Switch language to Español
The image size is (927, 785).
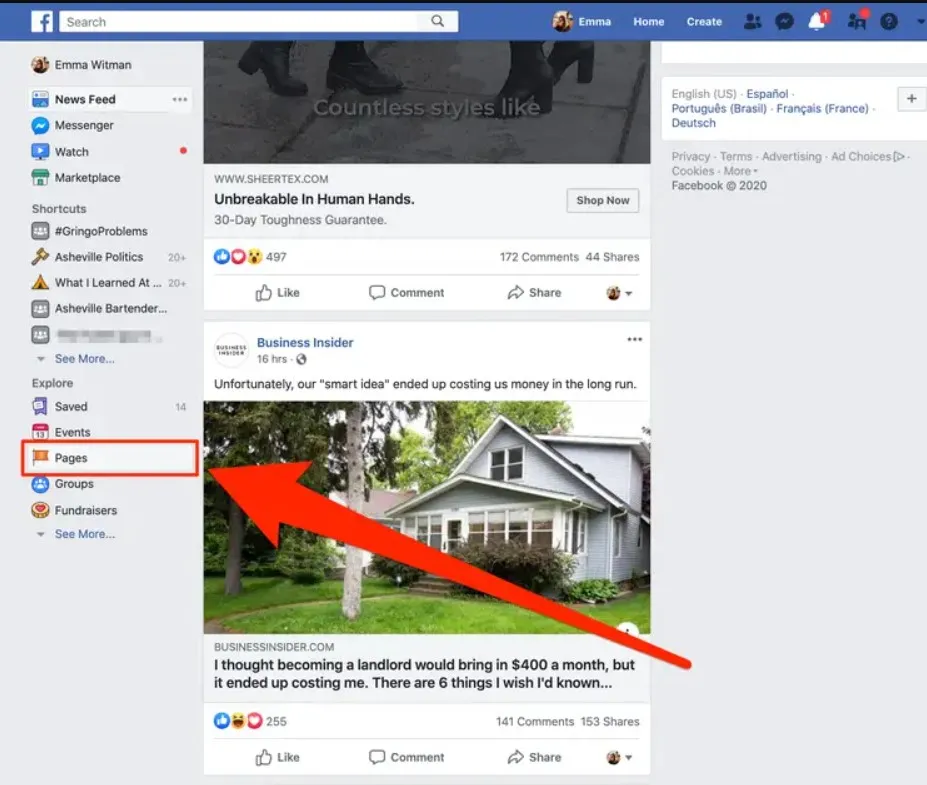(767, 94)
